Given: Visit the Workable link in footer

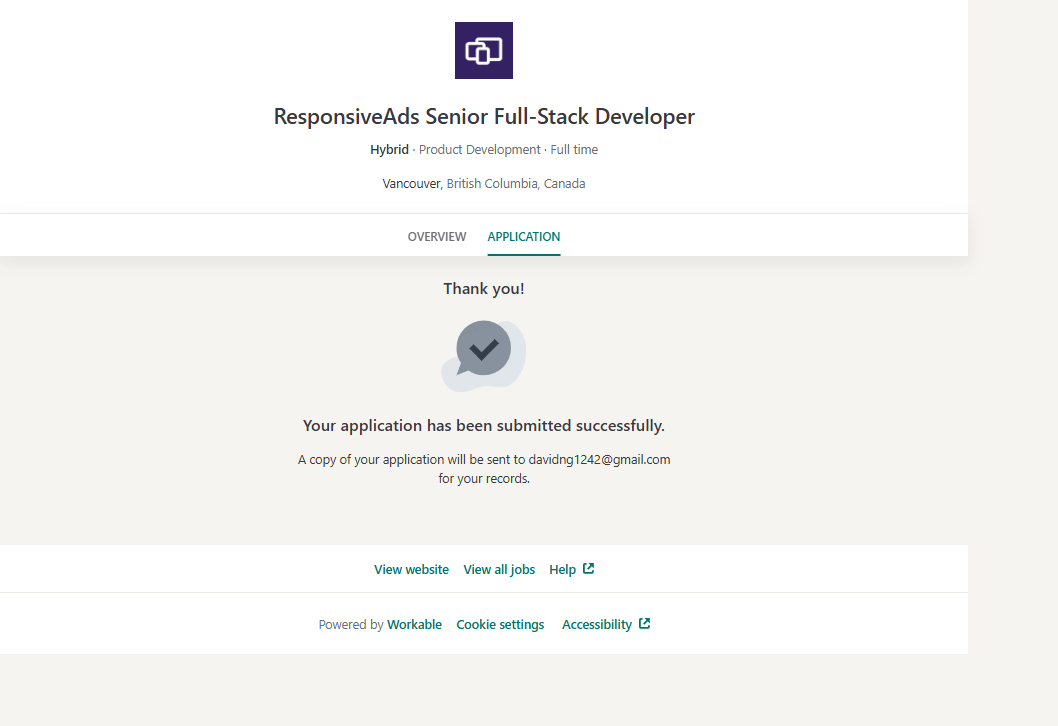Looking at the screenshot, I should tap(414, 625).
